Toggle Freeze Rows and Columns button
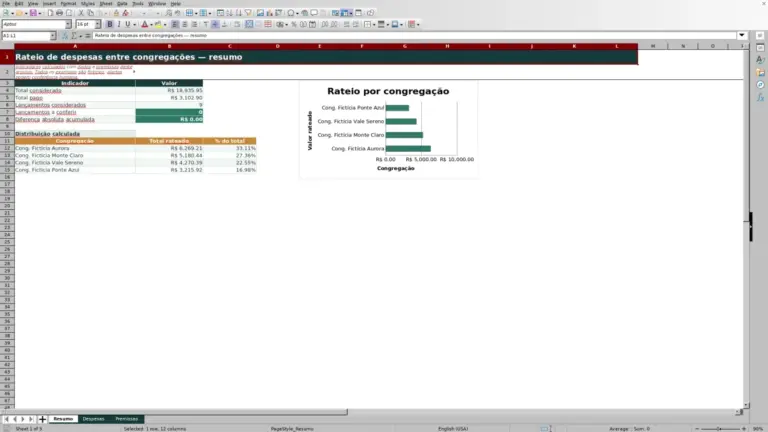768x432 pixels. pyautogui.click(x=345, y=13)
